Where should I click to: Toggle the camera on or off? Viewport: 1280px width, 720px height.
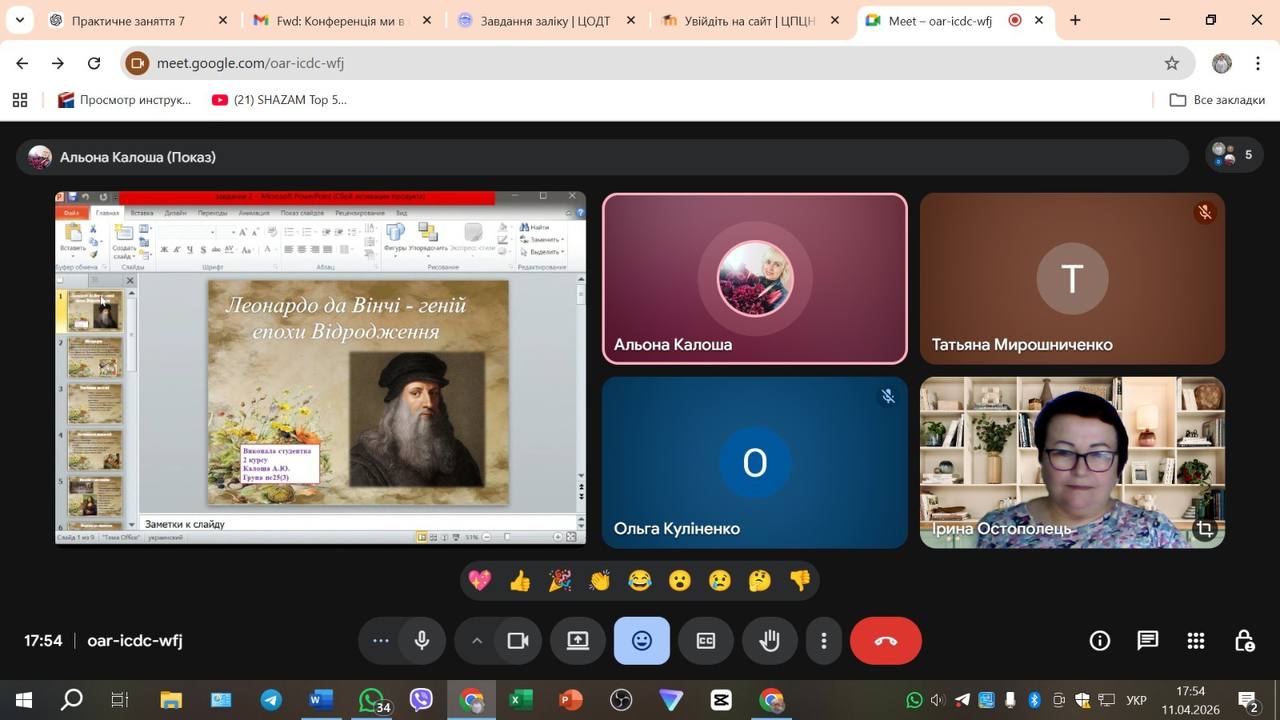(x=517, y=641)
